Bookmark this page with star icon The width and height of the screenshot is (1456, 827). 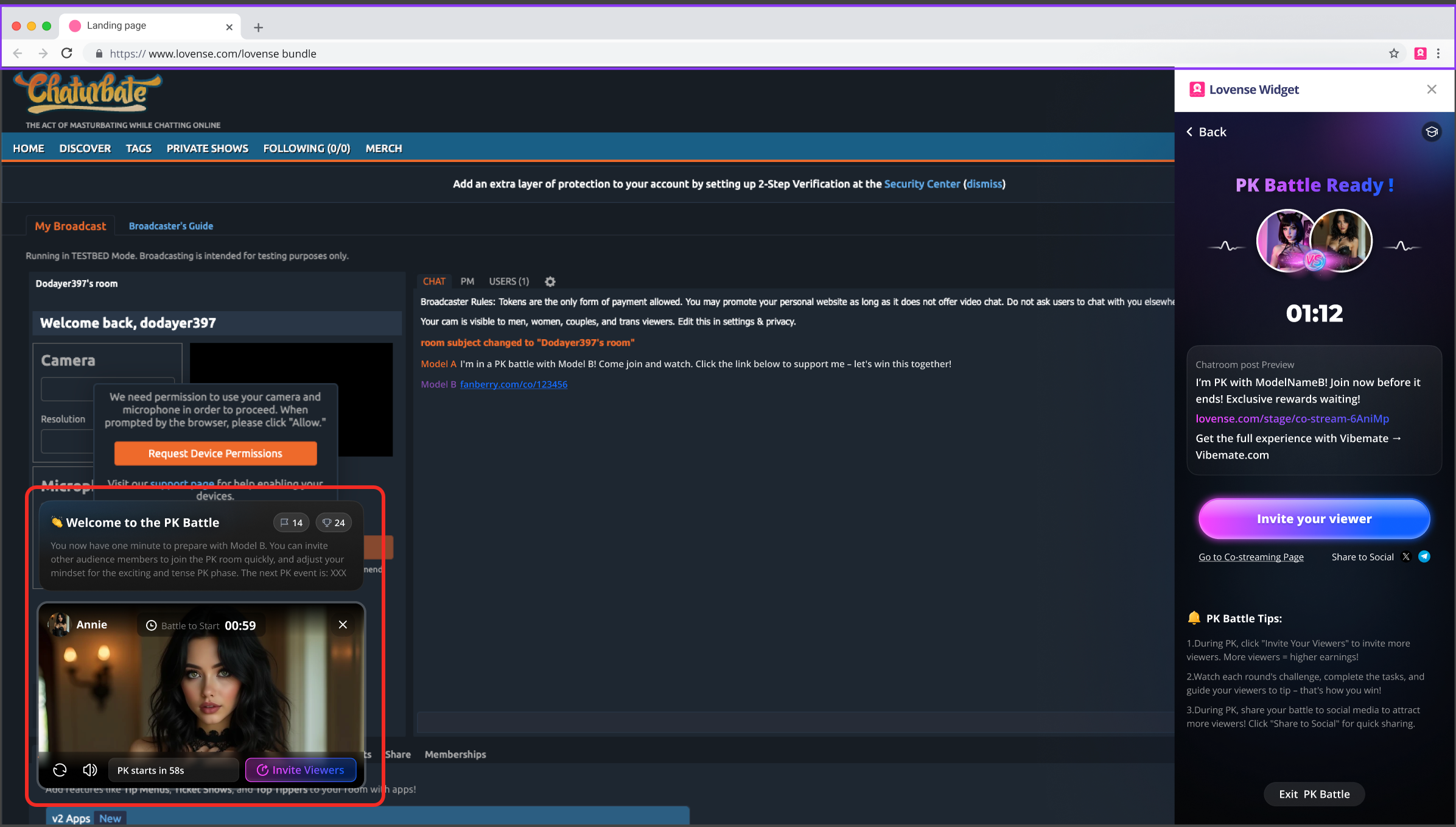[1393, 54]
